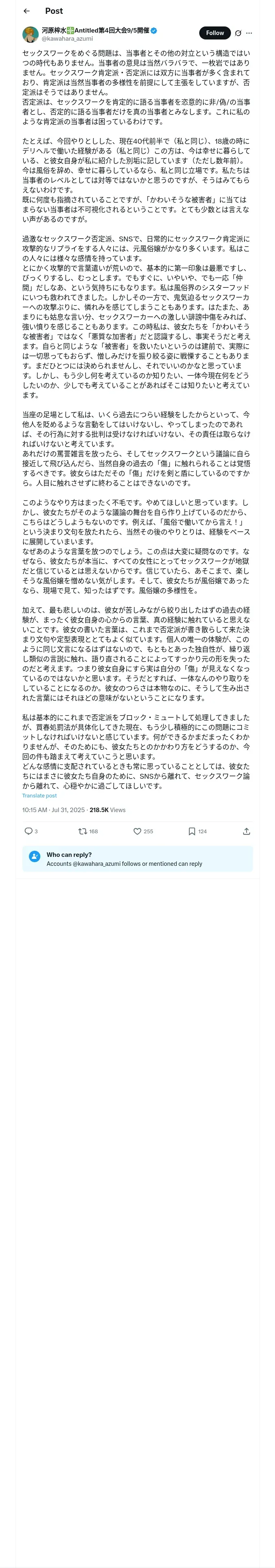Click the Translate post link
This screenshot has height=1568, width=275.
coord(39,795)
